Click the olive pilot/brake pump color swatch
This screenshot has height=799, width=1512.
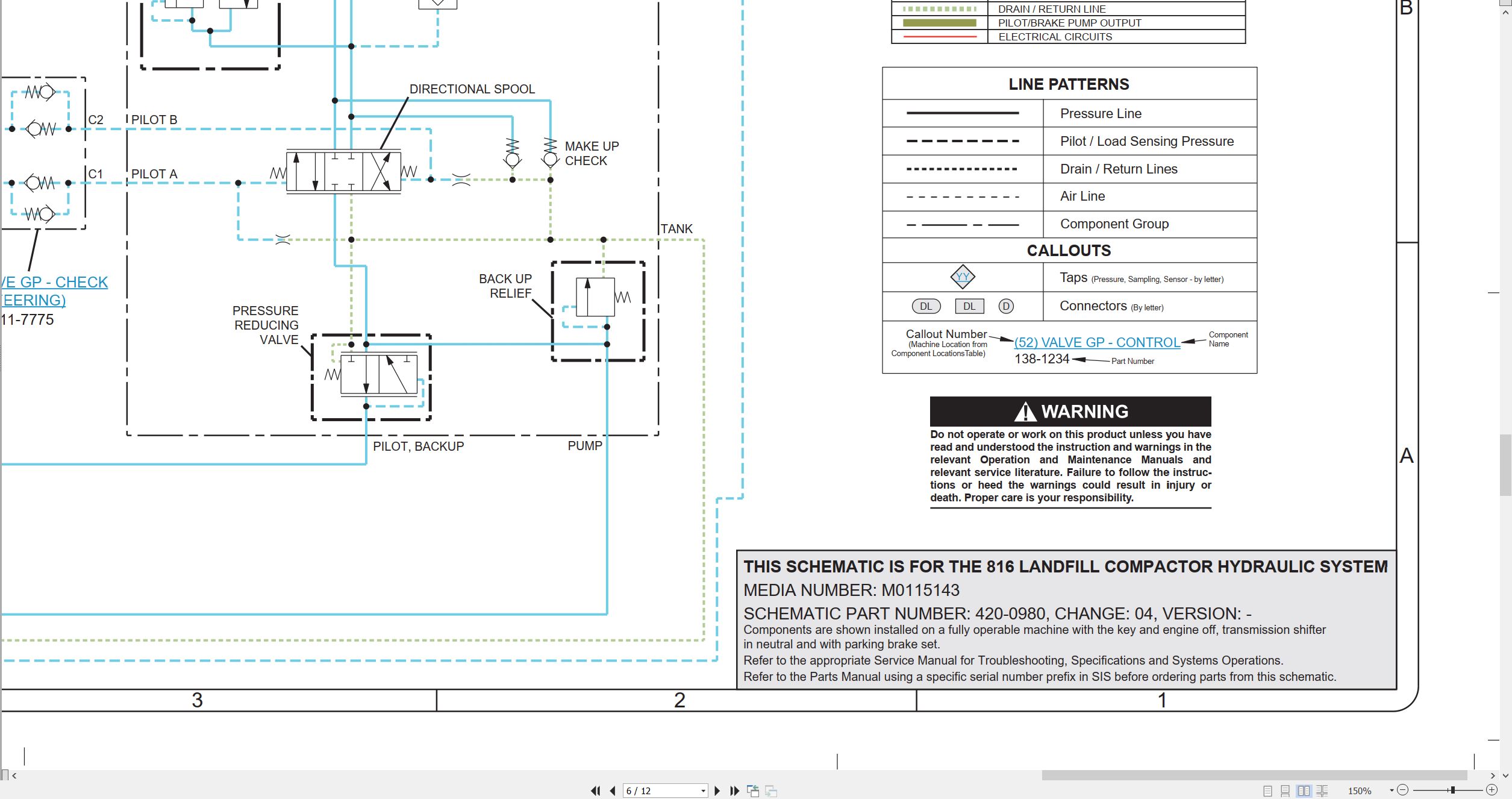coord(939,23)
